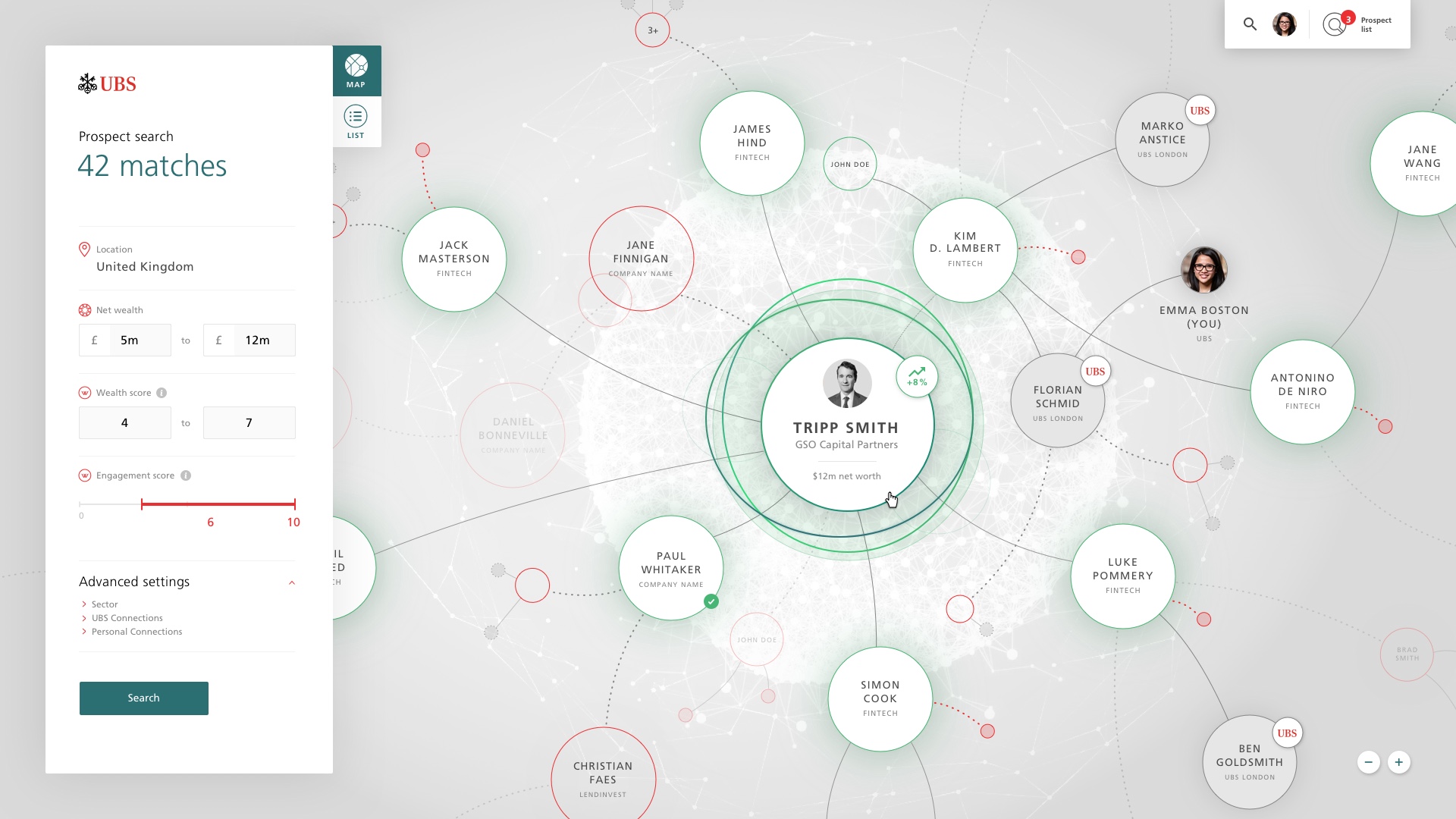Click the Engagement score info icon

point(186,475)
